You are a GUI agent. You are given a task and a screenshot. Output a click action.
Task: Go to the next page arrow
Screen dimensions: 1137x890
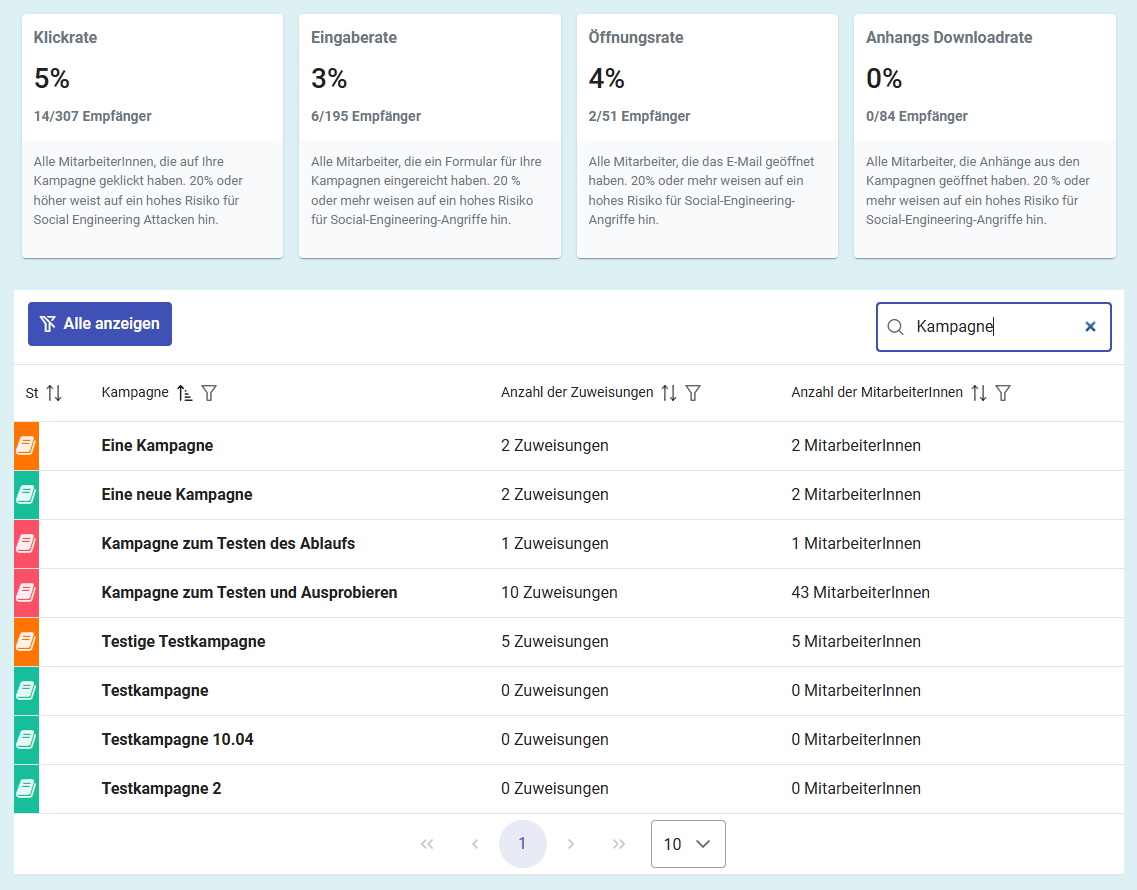(x=571, y=844)
